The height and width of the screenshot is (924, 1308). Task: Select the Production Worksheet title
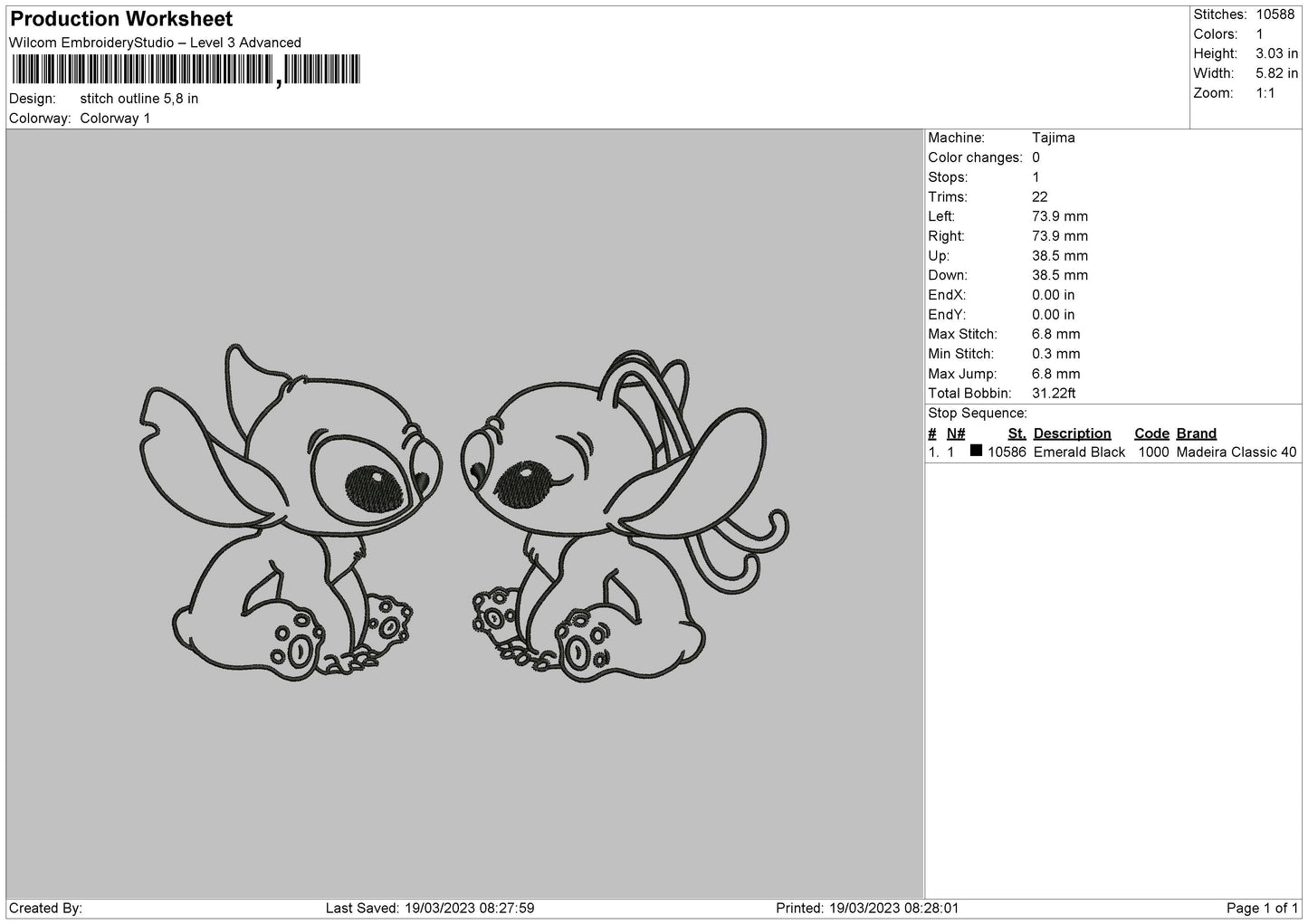[121, 19]
